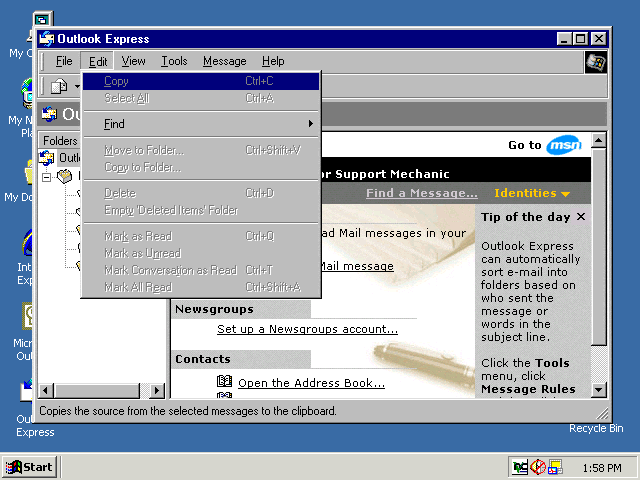Open the Identities dropdown
This screenshot has height=480, width=640.
click(x=532, y=193)
